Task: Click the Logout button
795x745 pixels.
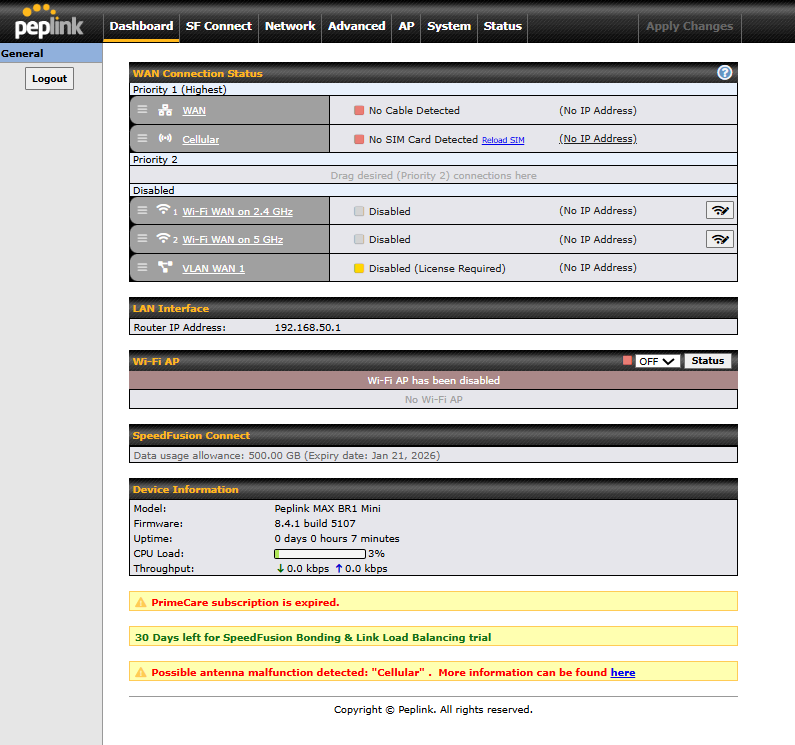Action: pos(49,79)
